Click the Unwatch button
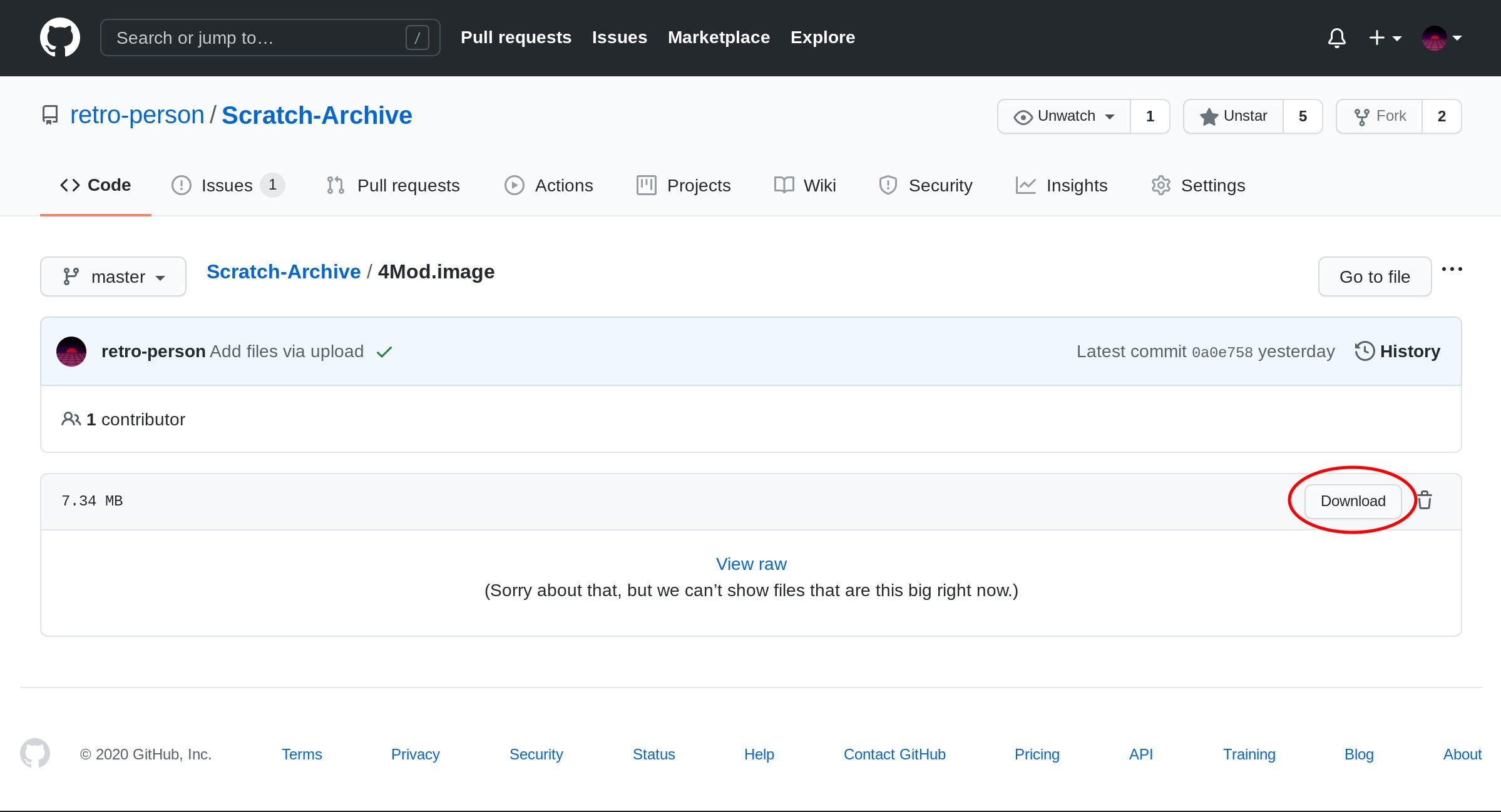 coord(1064,116)
